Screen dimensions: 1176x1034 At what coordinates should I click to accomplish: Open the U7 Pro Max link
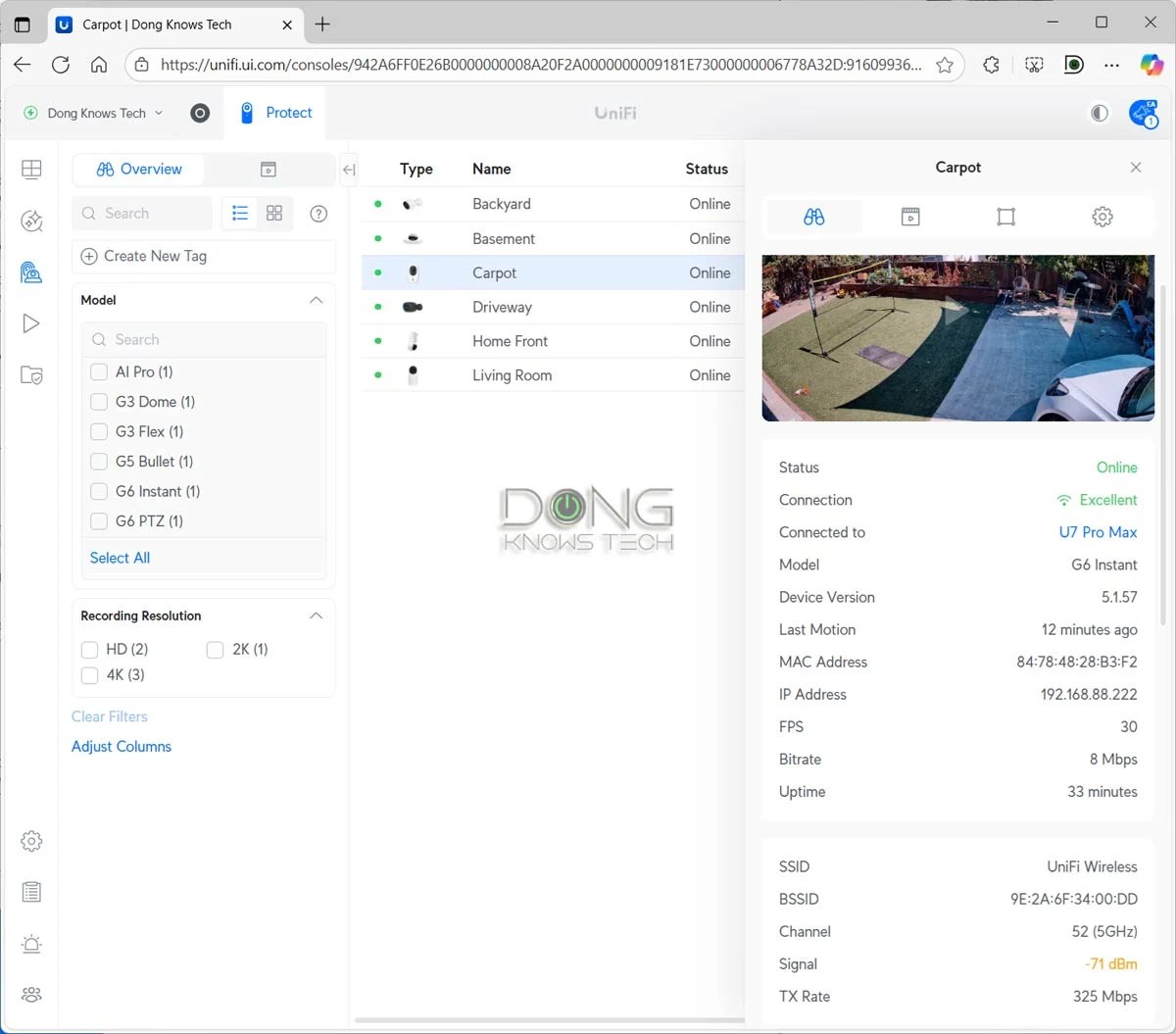(1098, 532)
